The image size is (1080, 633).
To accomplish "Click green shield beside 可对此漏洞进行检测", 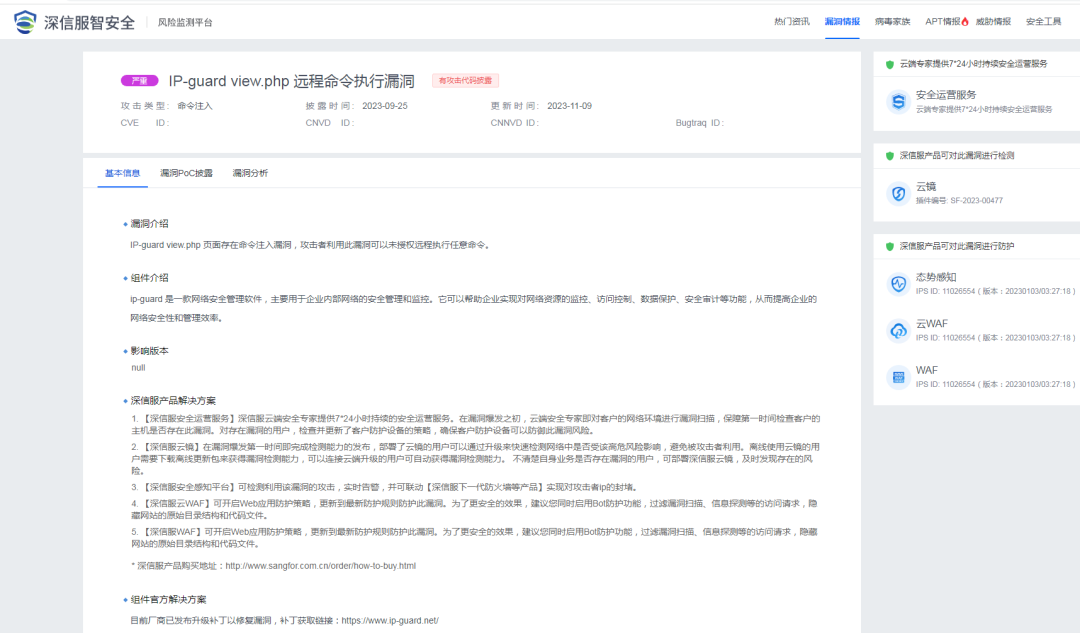I will click(x=890, y=156).
